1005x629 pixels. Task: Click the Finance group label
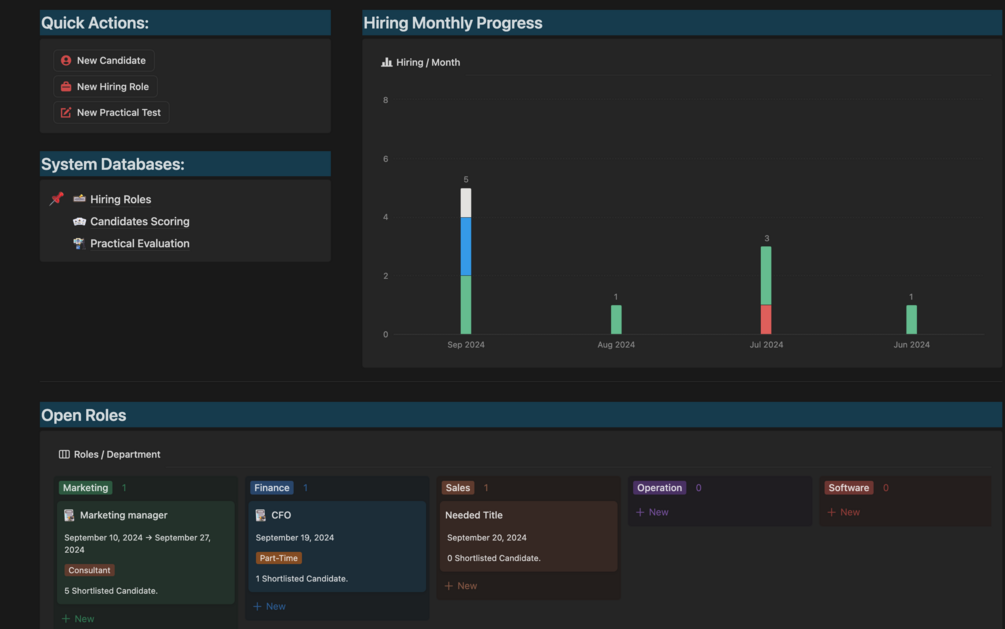point(272,487)
